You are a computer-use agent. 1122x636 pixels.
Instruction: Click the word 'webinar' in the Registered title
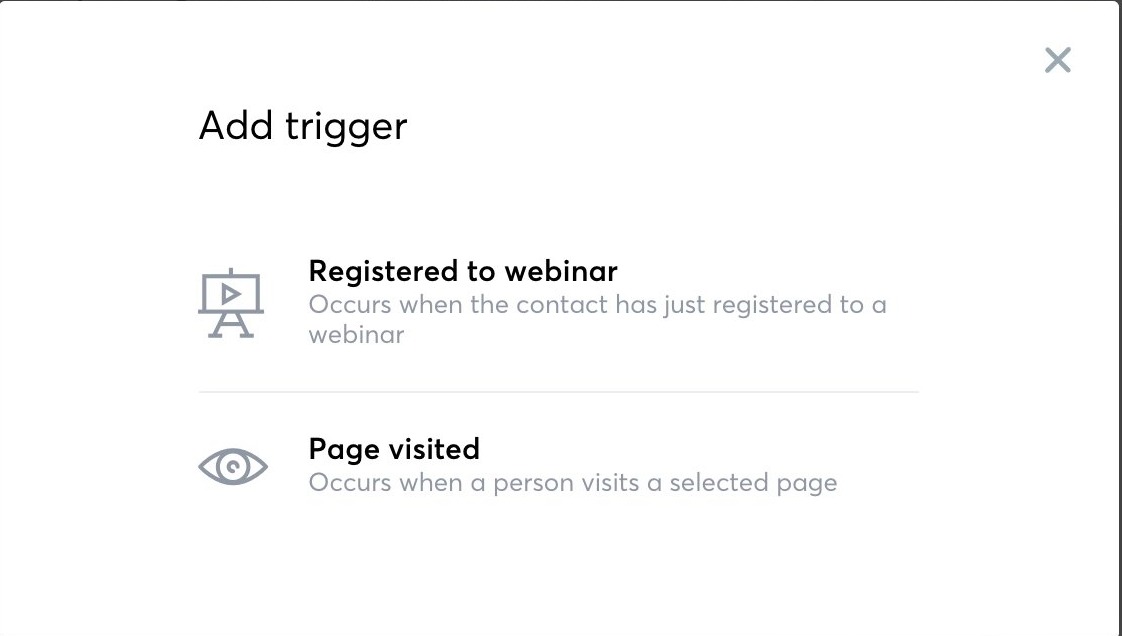coord(561,271)
